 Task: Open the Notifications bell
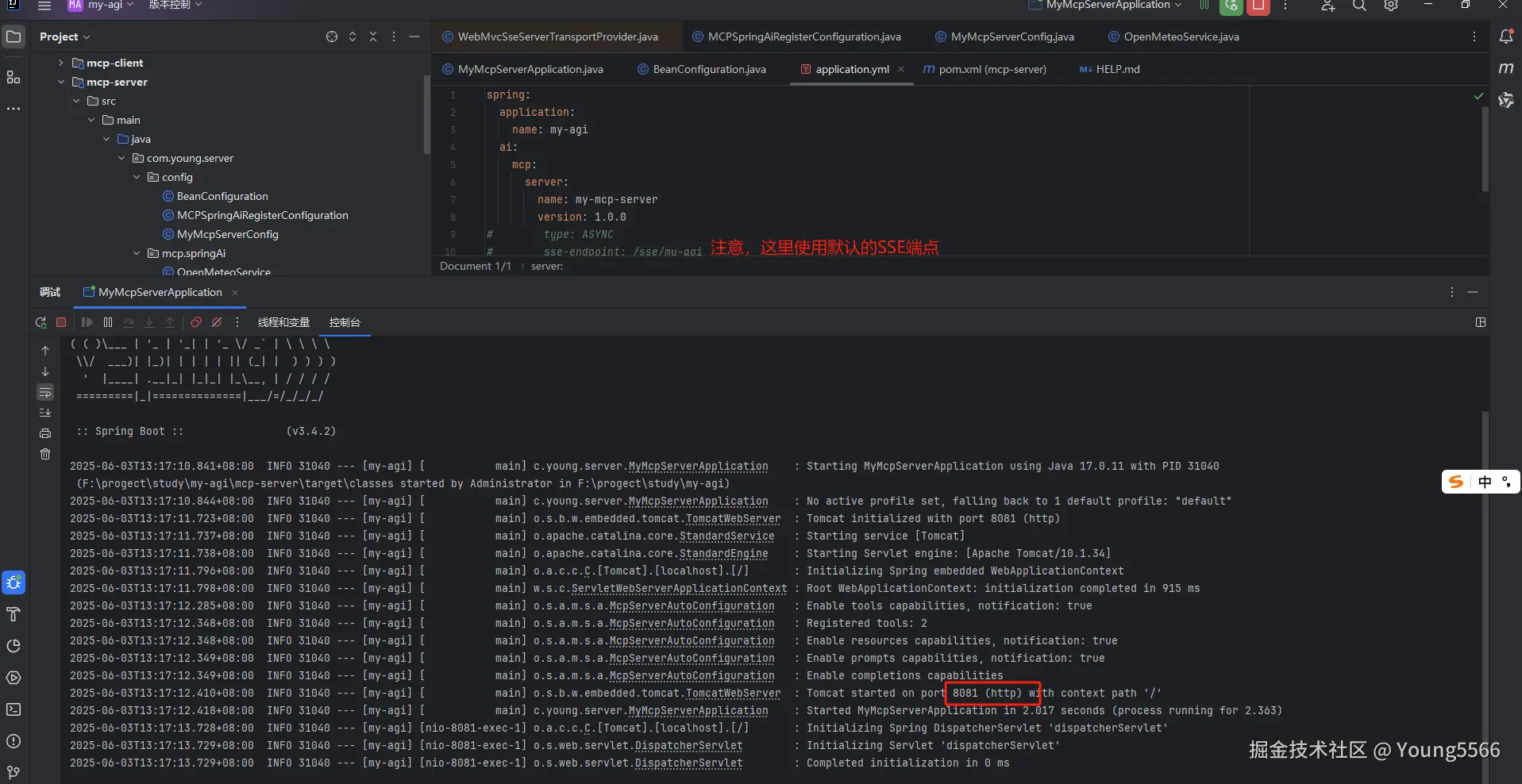(1506, 37)
